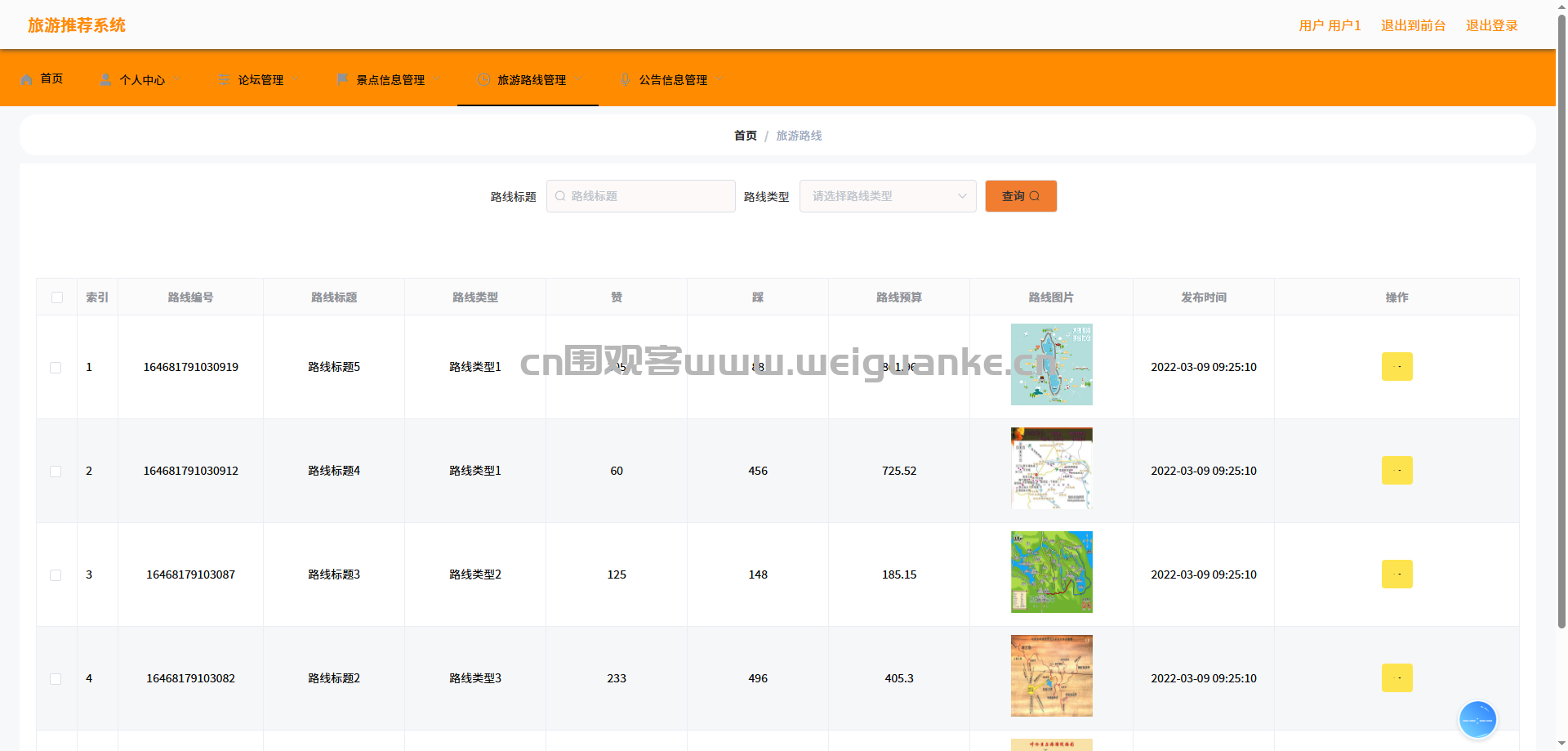
Task: Click the 旅游推荐系统 title
Action: tap(77, 25)
